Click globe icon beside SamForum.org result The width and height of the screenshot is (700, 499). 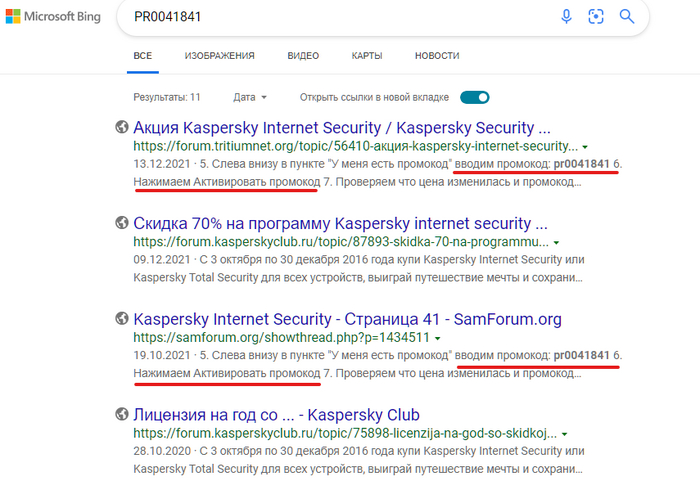[x=122, y=319]
